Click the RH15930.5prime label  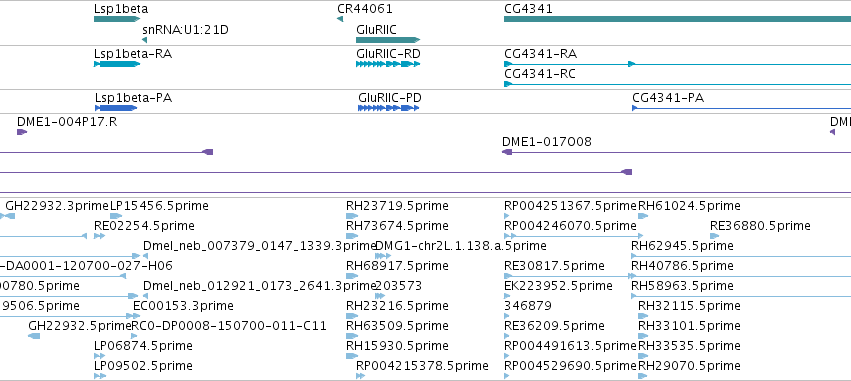click(x=397, y=346)
